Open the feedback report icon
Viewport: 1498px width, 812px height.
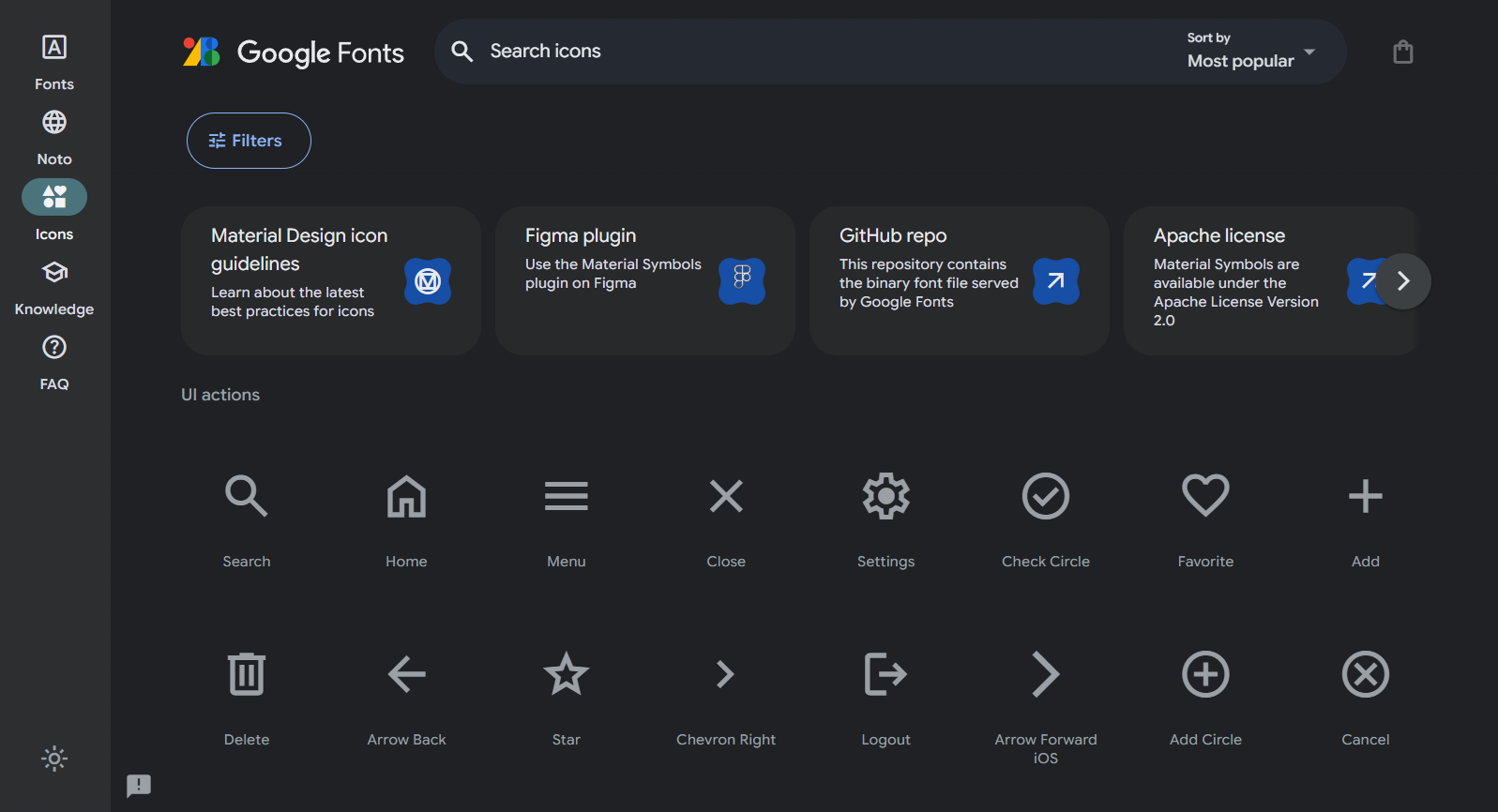click(139, 786)
